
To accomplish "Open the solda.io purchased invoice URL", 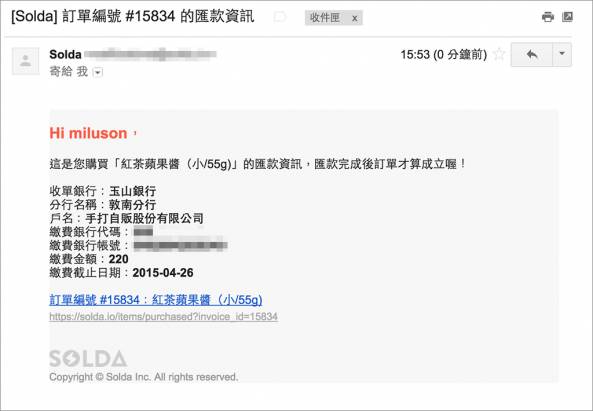I will click(163, 316).
